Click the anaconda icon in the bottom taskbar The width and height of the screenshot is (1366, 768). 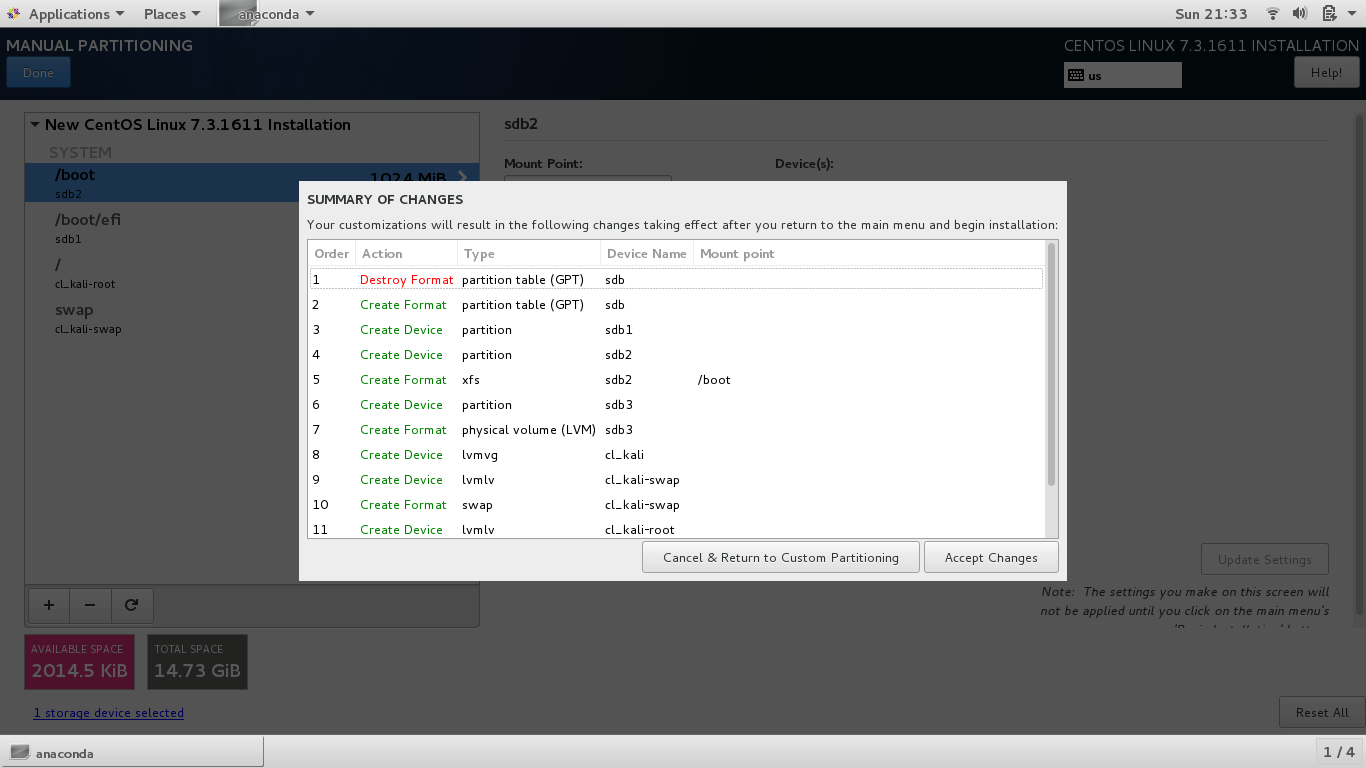tap(20, 753)
